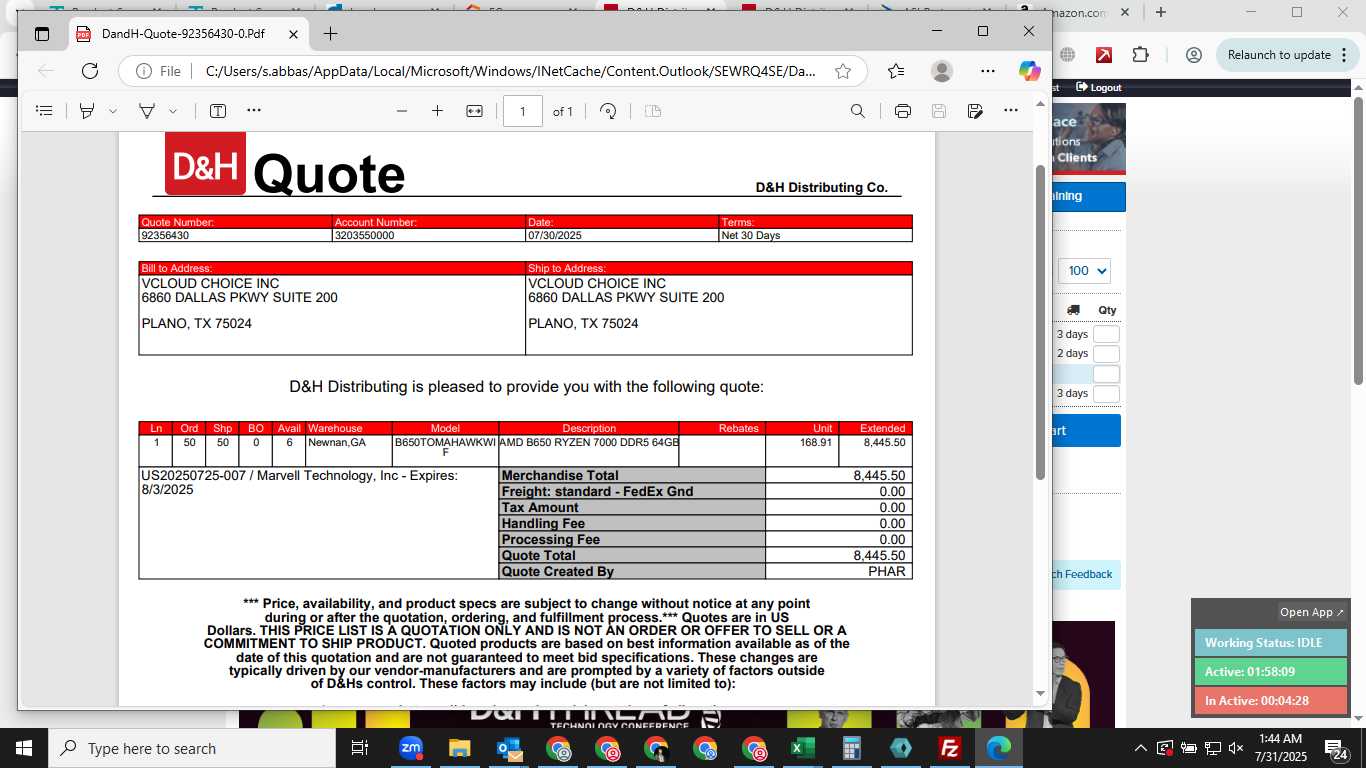Open highlight color options dropdown arrow
1366x768 pixels.
pyautogui.click(x=113, y=111)
